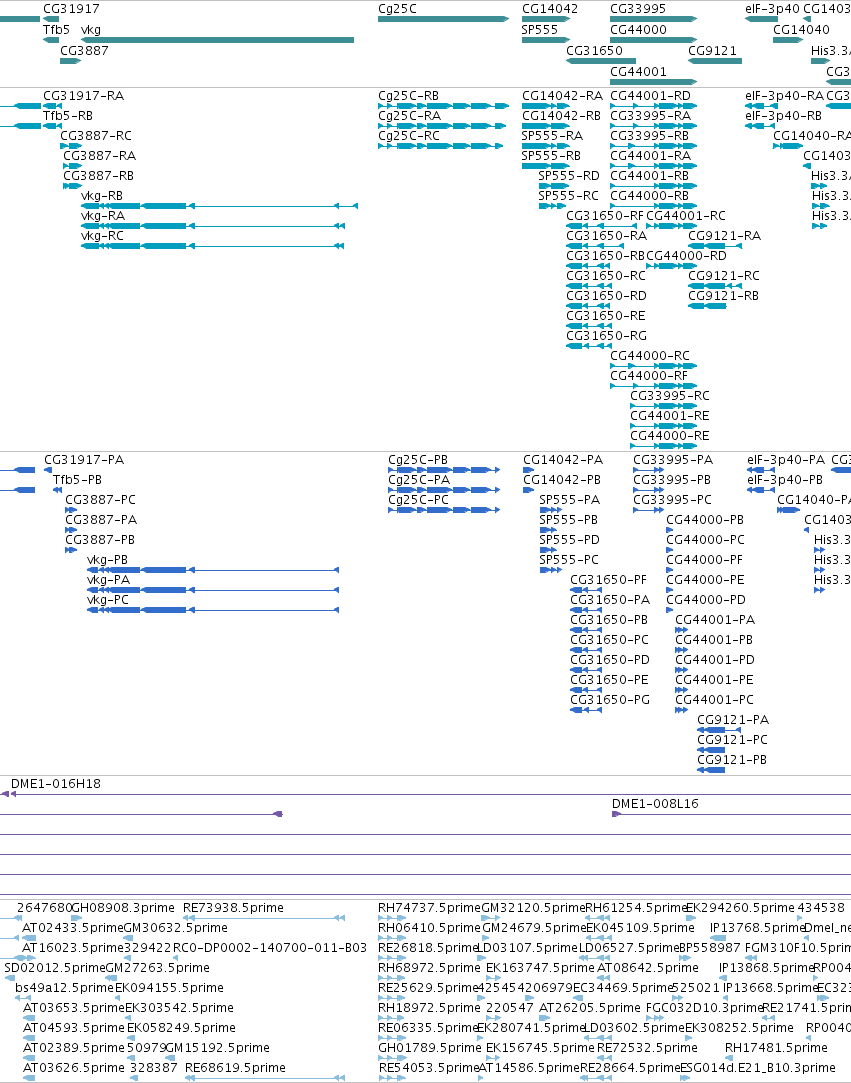Select EST RE68619.5prime
Image resolution: width=851 pixels, height=1083 pixels.
(x=236, y=1068)
